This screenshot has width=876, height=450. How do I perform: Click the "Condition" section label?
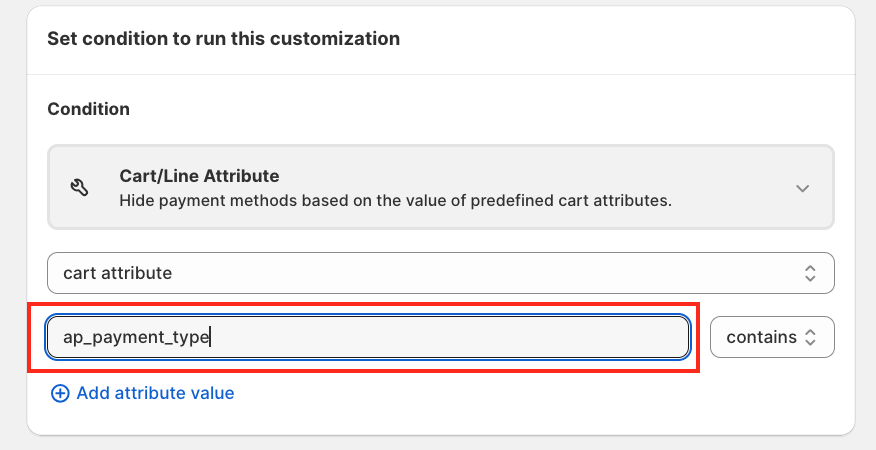(x=88, y=108)
